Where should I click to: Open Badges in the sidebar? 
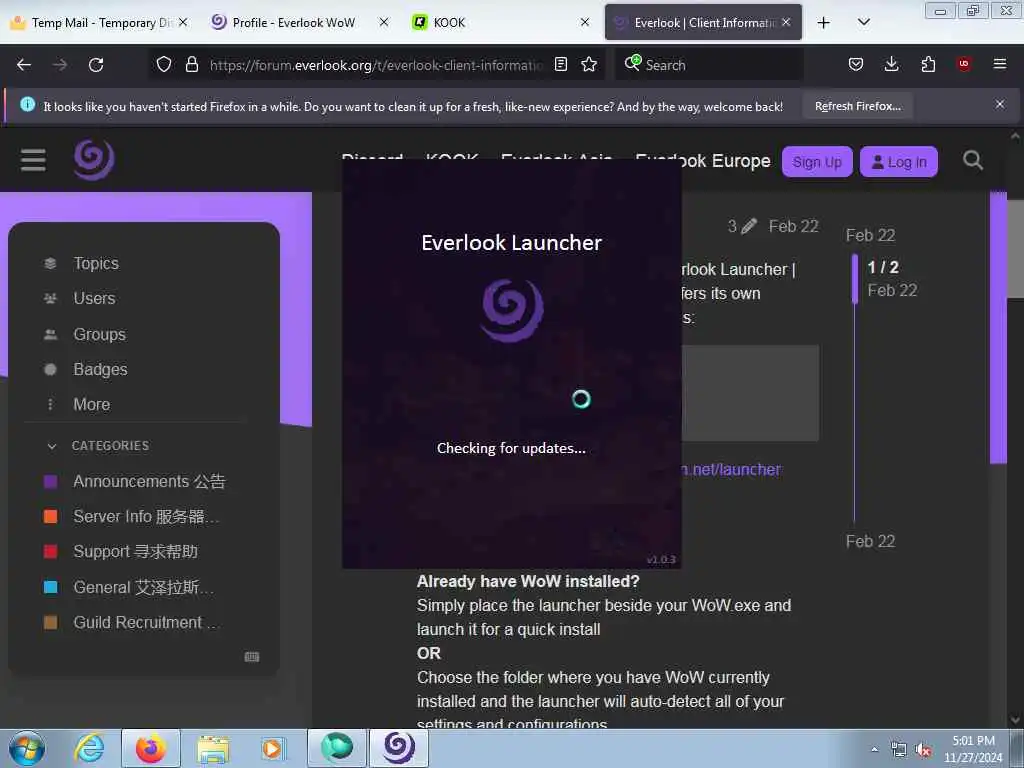point(100,370)
